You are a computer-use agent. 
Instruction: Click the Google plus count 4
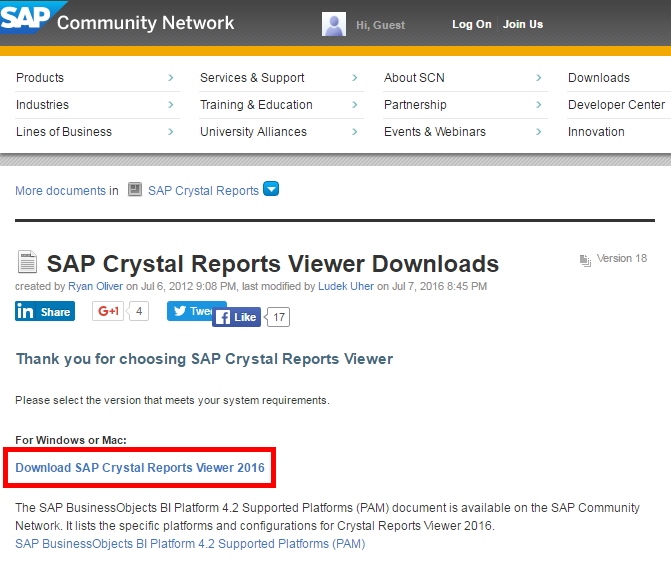139,311
